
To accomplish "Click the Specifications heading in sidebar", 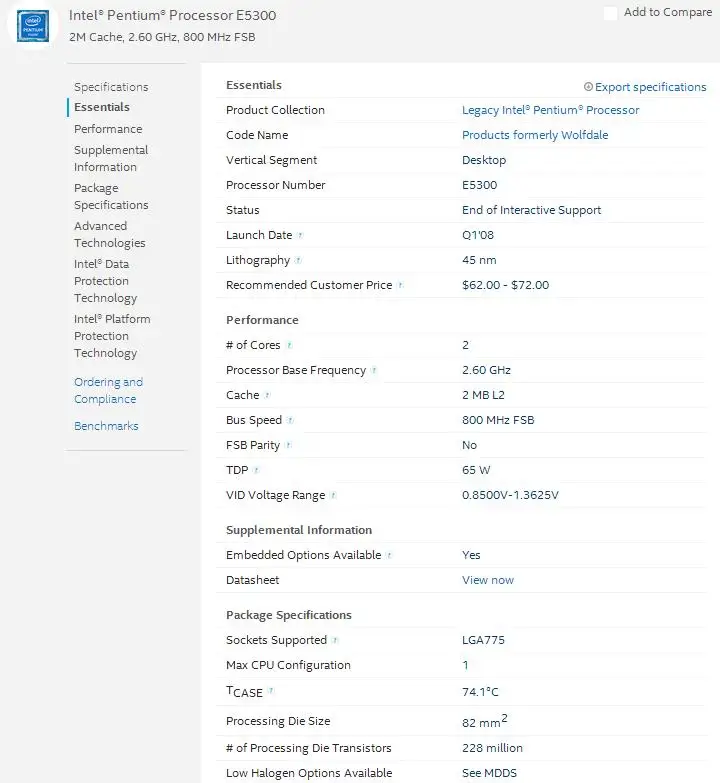I will (111, 87).
